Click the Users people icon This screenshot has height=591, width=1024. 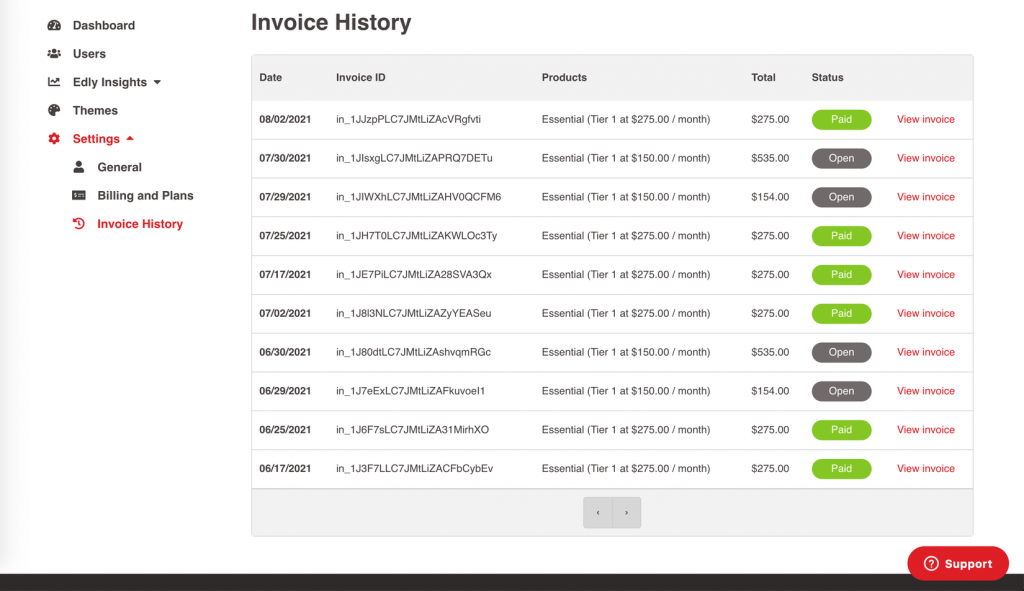point(54,54)
